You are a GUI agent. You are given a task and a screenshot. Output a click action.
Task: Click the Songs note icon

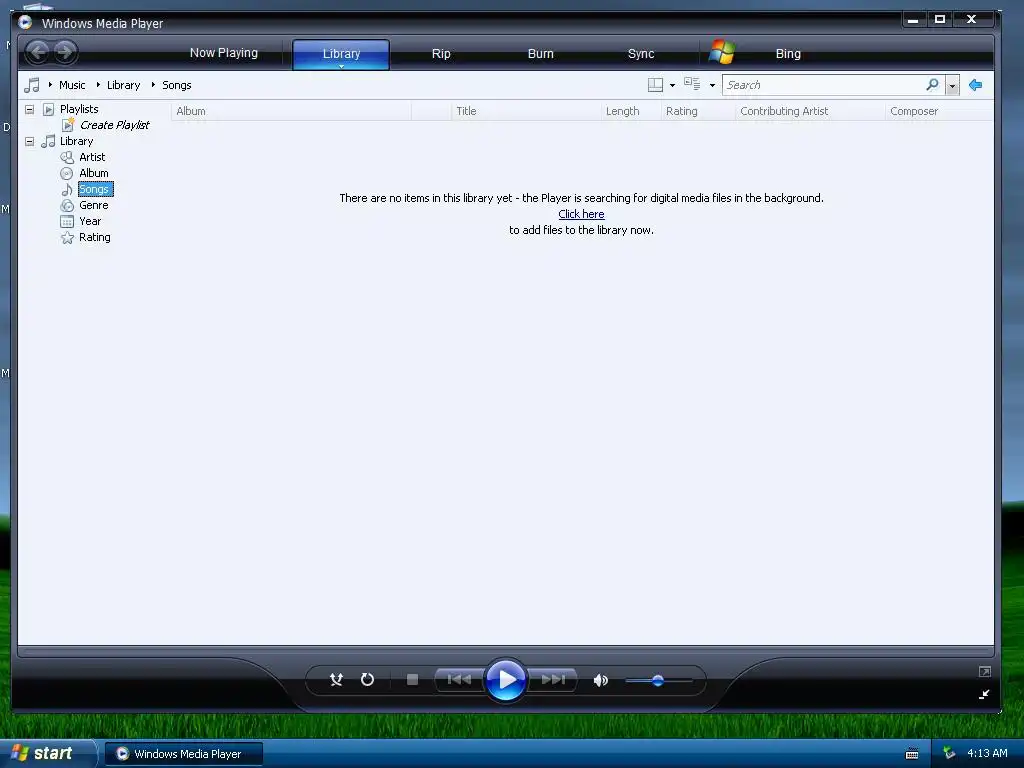coord(67,189)
